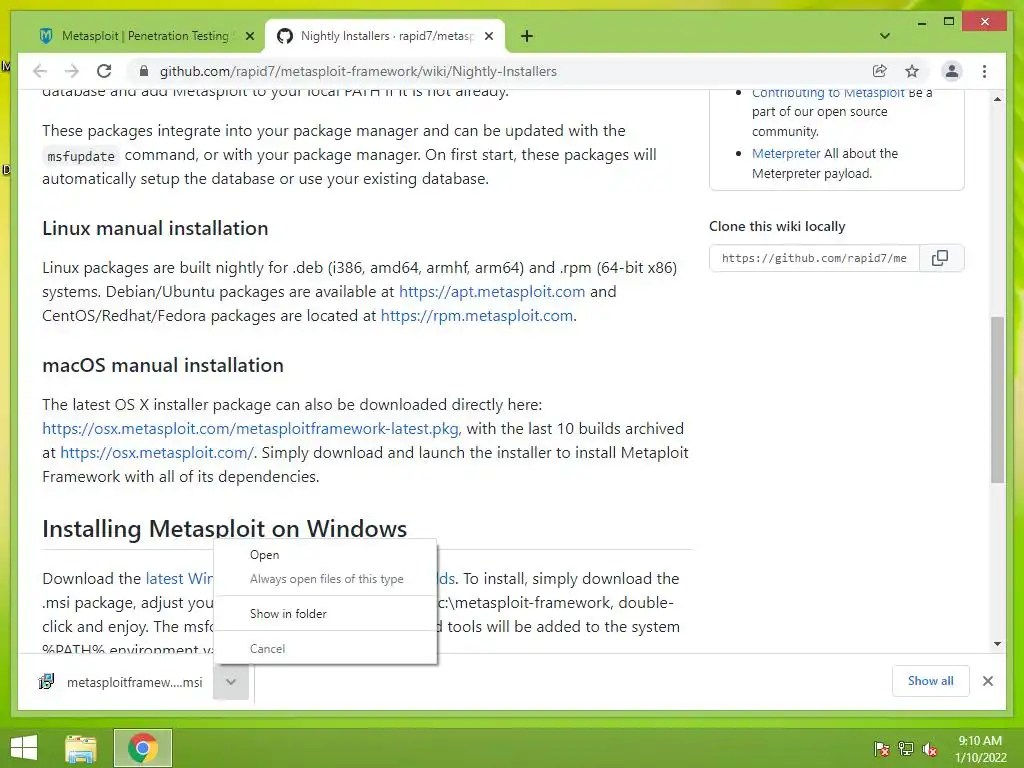Share this page via share icon
The height and width of the screenshot is (768, 1024).
[880, 71]
